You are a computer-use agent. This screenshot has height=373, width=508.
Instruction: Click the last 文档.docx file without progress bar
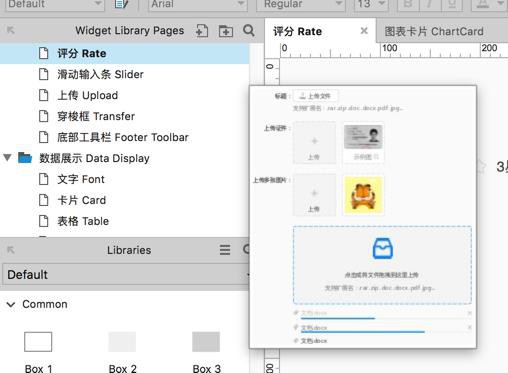click(x=314, y=341)
